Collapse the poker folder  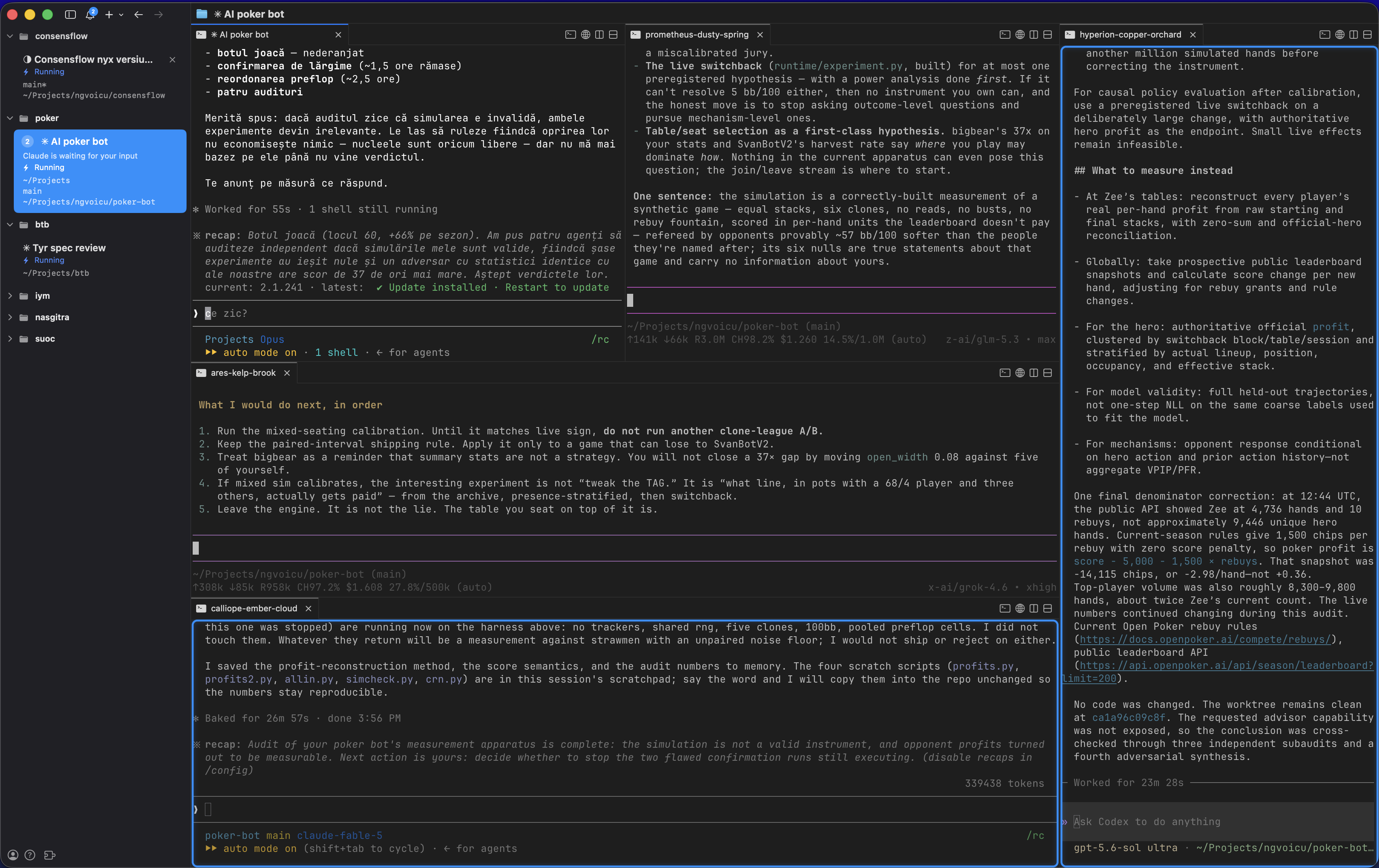[10, 118]
